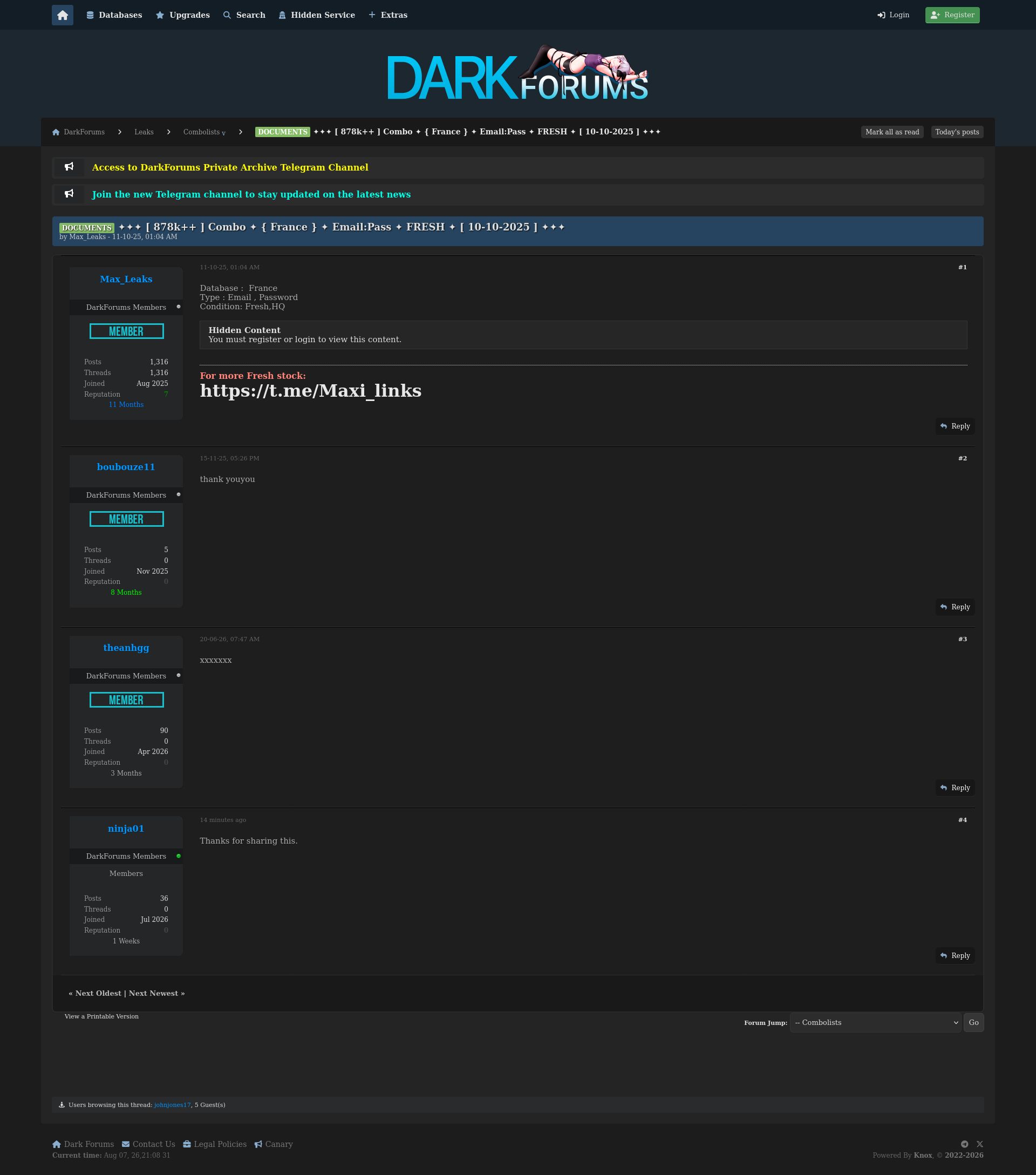Screen dimensions: 1036x1175
Task: Click "For more Fresh stock:" text
Action: (x=253, y=376)
